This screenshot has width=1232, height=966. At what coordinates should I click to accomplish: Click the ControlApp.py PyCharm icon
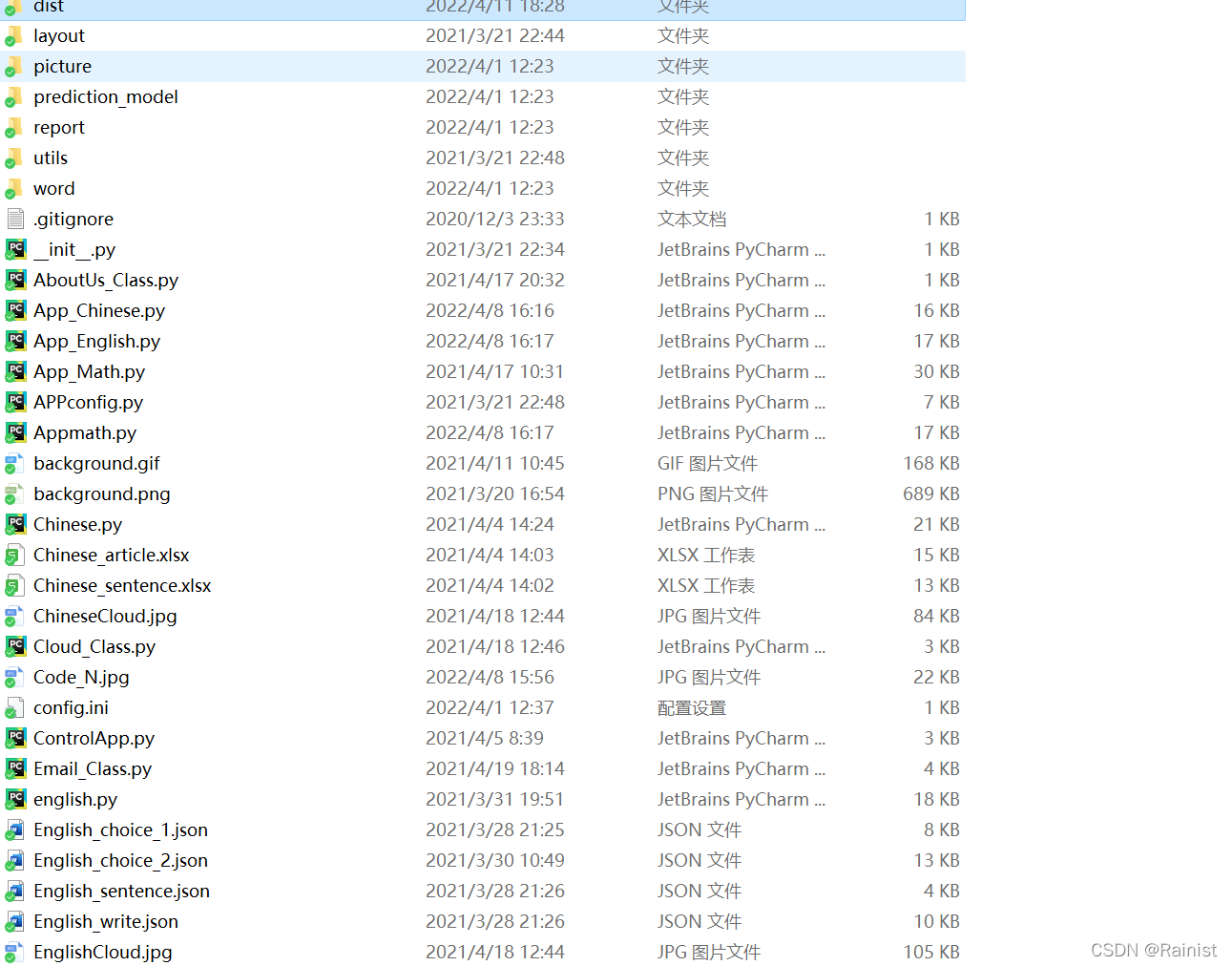click(14, 739)
